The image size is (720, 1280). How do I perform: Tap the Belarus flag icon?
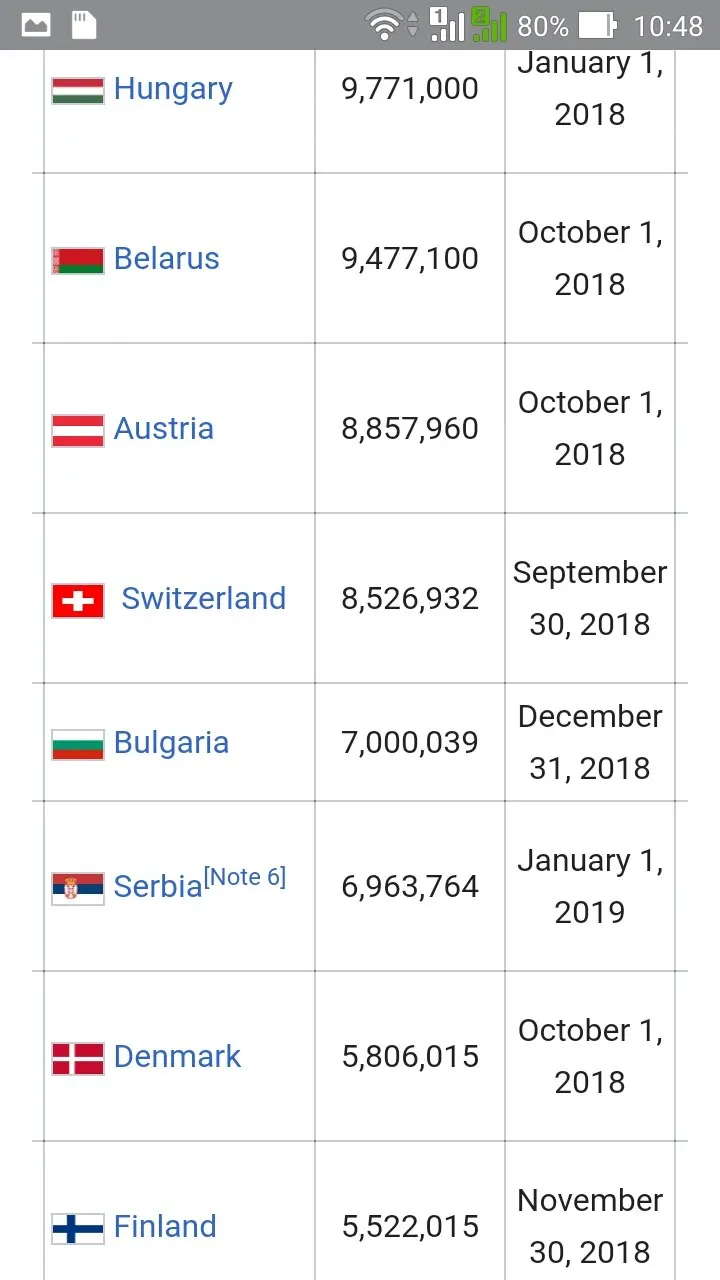pos(78,260)
